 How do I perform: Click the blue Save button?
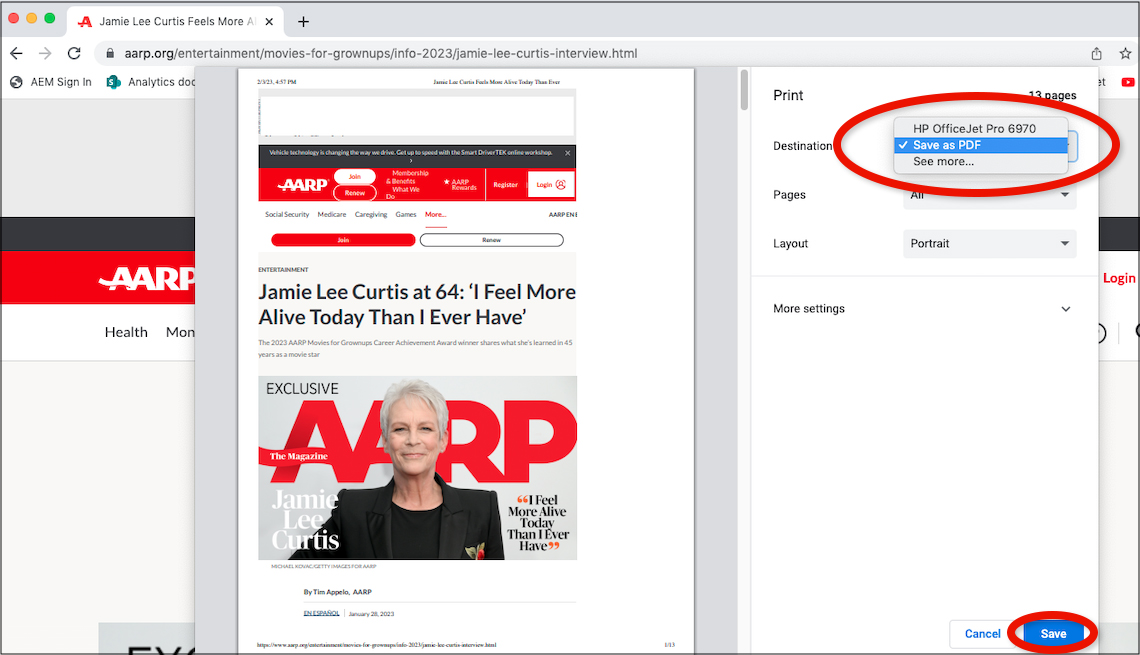1053,633
